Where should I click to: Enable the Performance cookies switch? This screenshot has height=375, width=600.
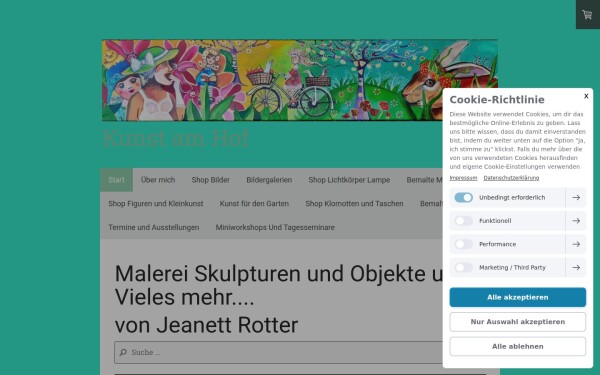coord(463,244)
